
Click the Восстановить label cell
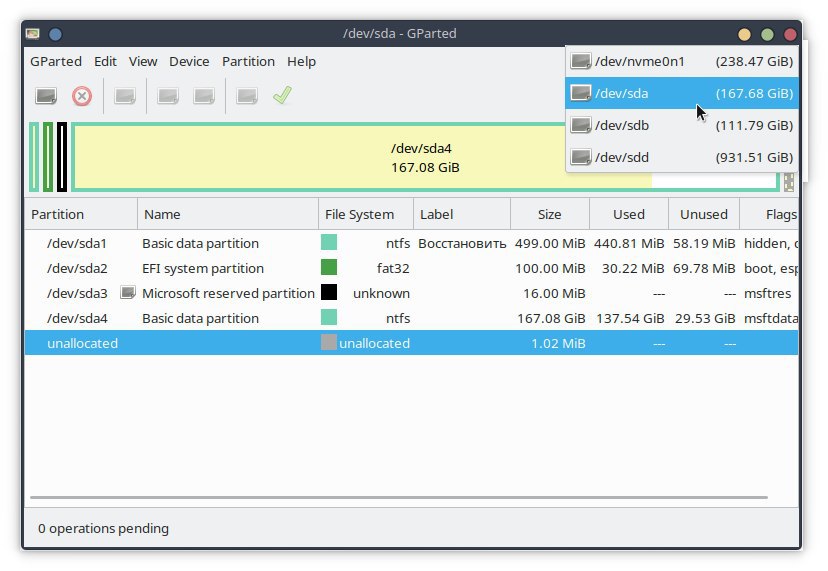462,244
